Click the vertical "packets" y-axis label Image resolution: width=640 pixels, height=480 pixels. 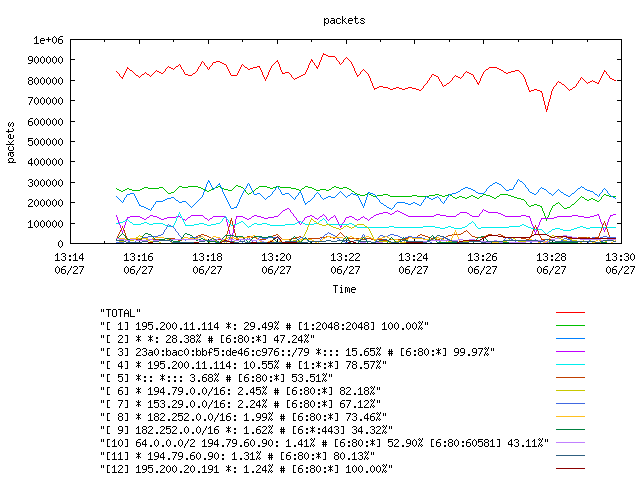[x=11, y=142]
